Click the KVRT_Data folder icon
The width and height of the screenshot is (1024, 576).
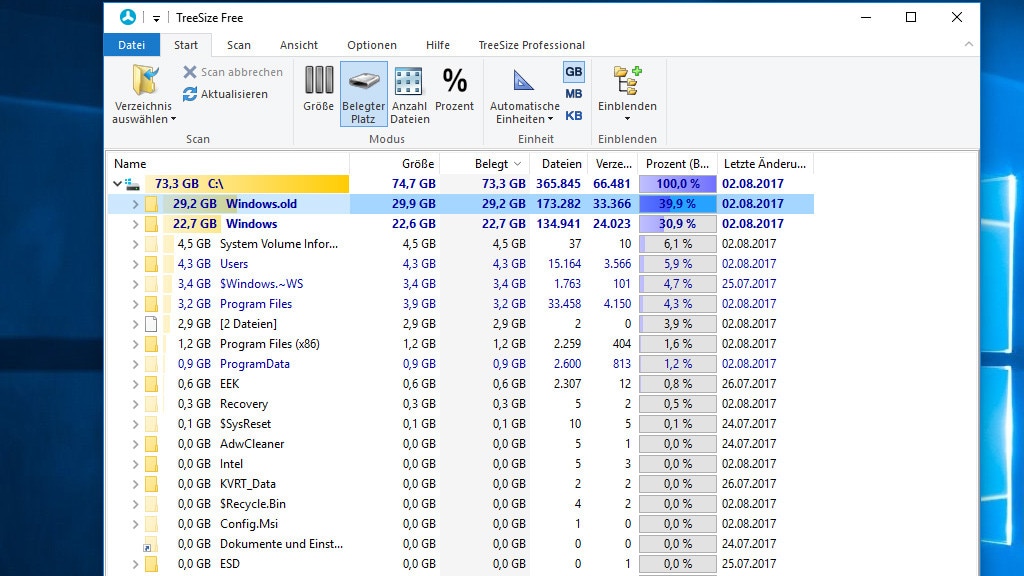coord(151,484)
